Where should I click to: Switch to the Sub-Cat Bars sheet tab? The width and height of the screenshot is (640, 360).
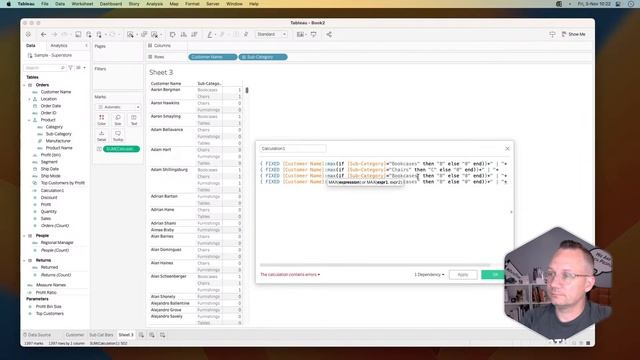click(x=101, y=335)
